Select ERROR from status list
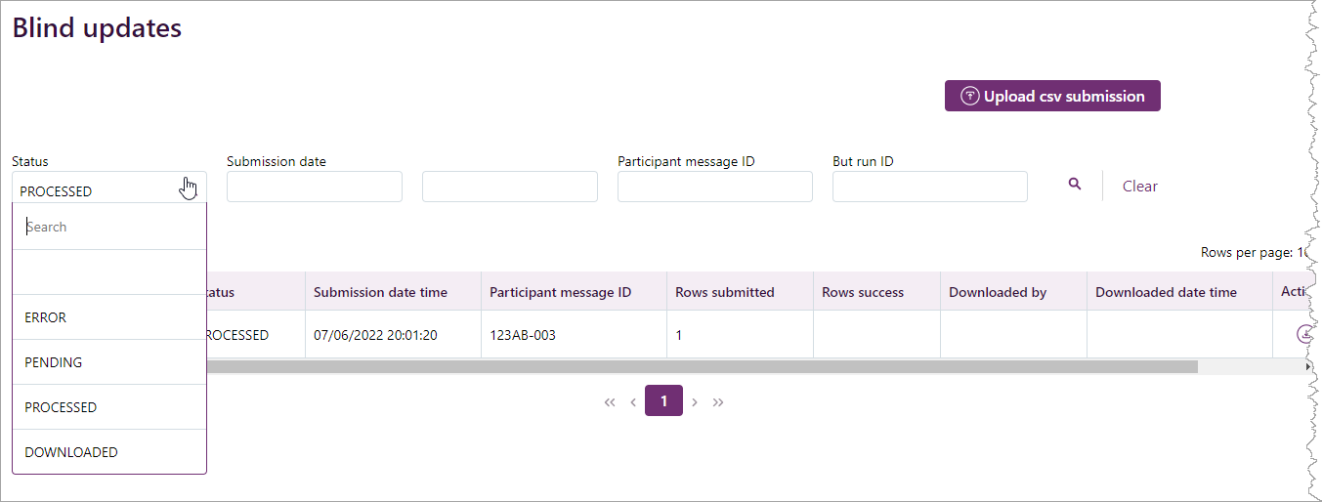Viewport: 1322px width, 502px height. 109,317
